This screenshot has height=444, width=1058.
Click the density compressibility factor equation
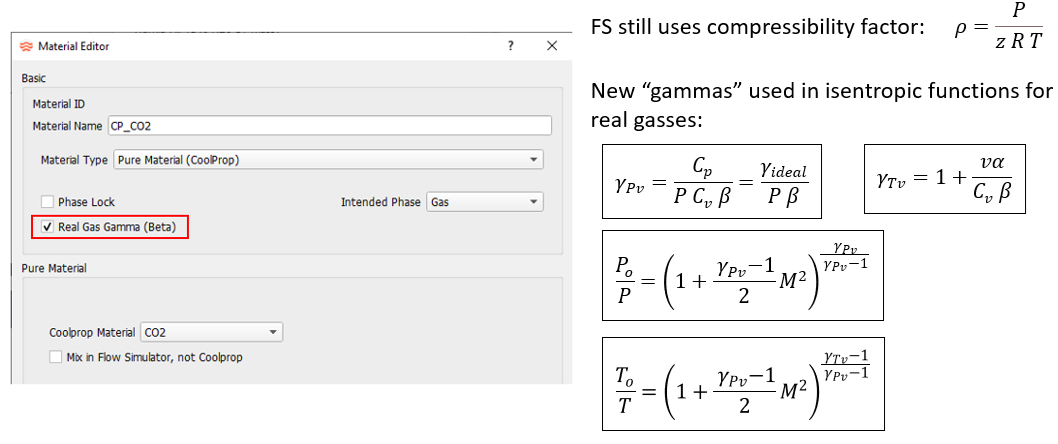click(998, 29)
